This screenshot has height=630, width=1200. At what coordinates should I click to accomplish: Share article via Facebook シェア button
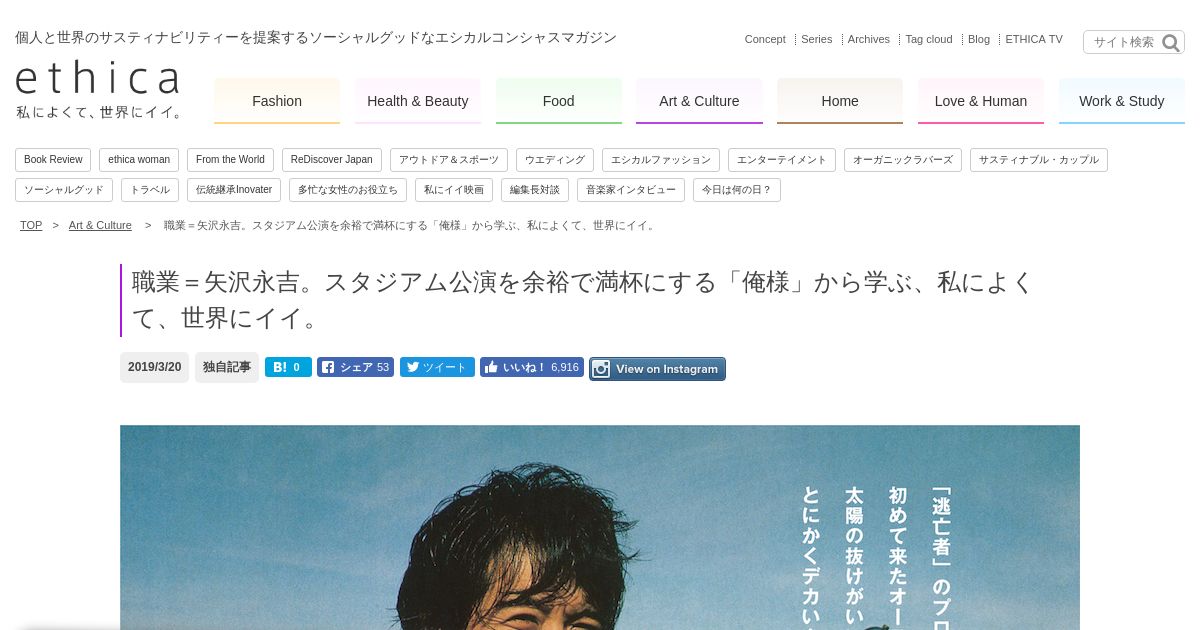point(355,367)
